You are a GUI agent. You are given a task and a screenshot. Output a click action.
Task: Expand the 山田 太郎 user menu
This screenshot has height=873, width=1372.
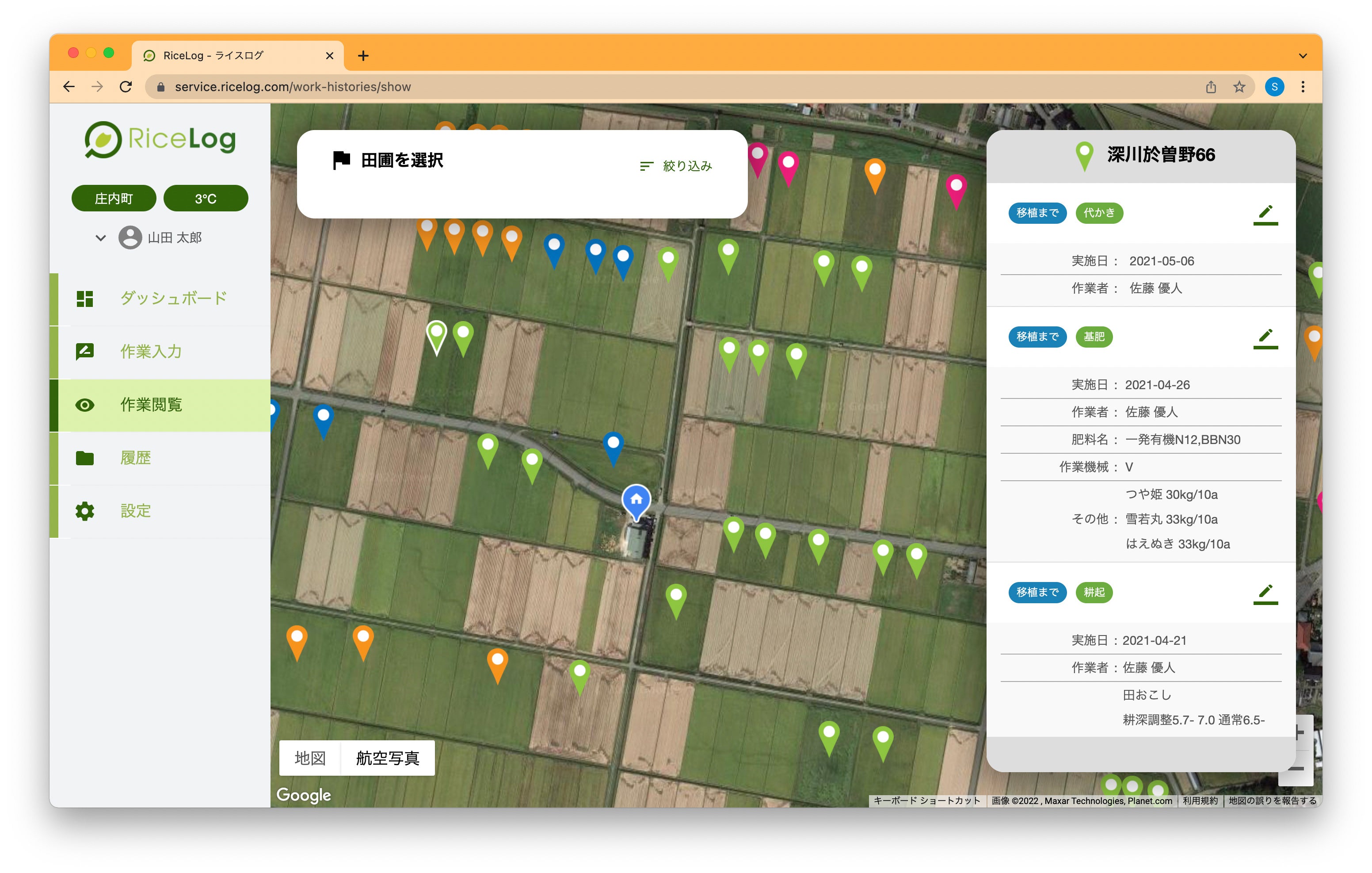101,238
